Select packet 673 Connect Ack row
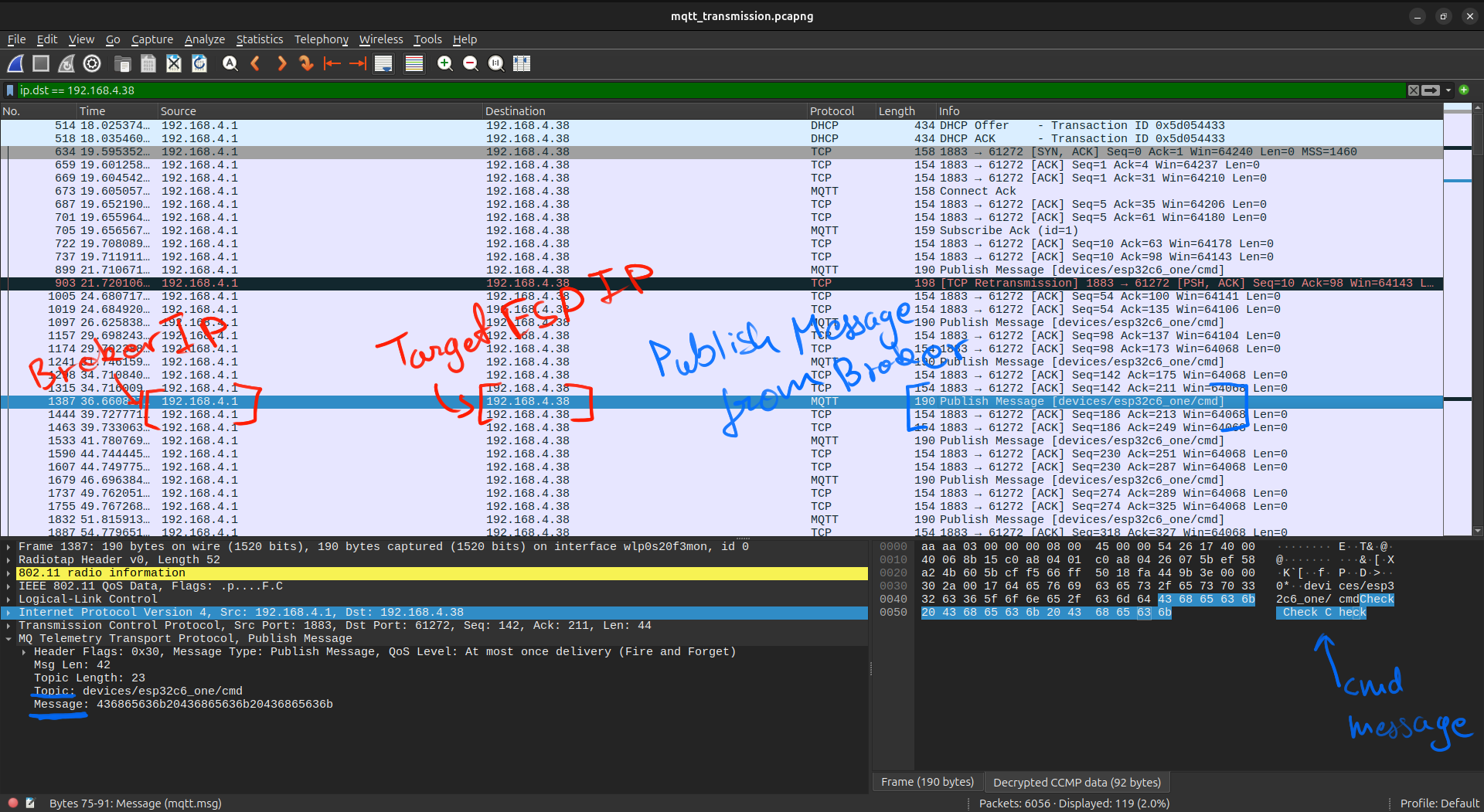The image size is (1484, 812). tap(722, 191)
